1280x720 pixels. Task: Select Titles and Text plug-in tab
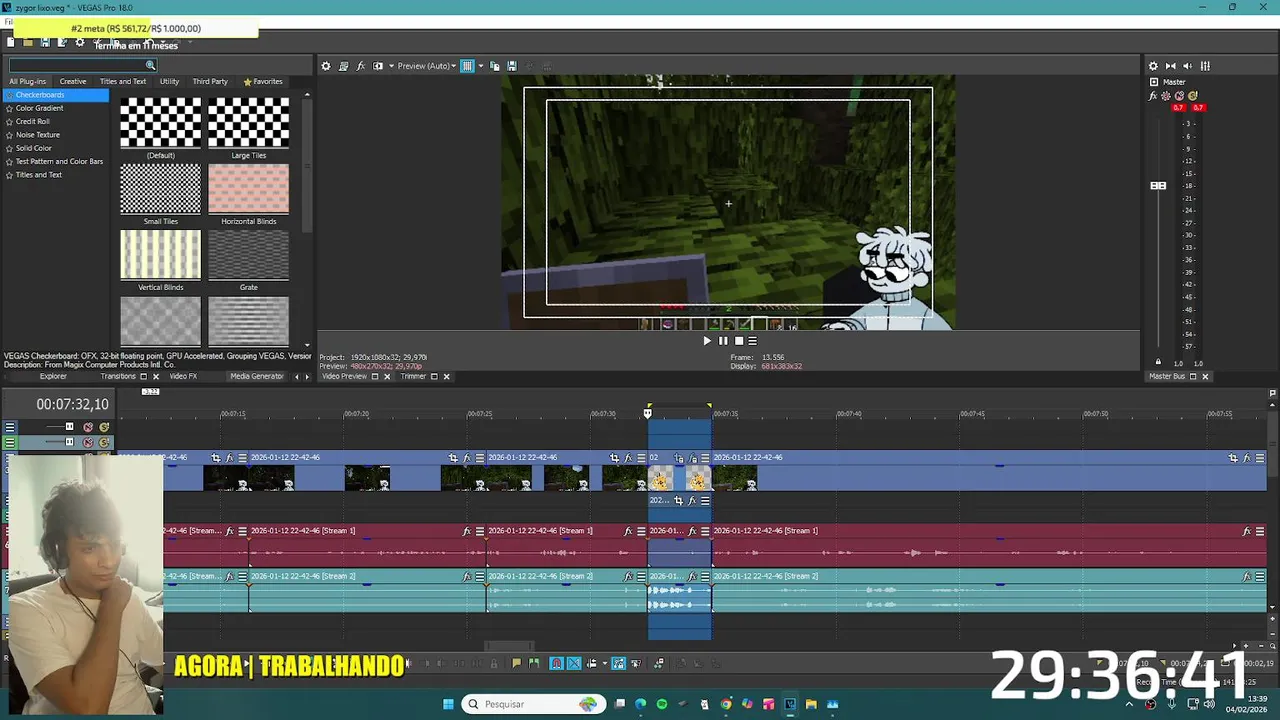click(x=123, y=81)
